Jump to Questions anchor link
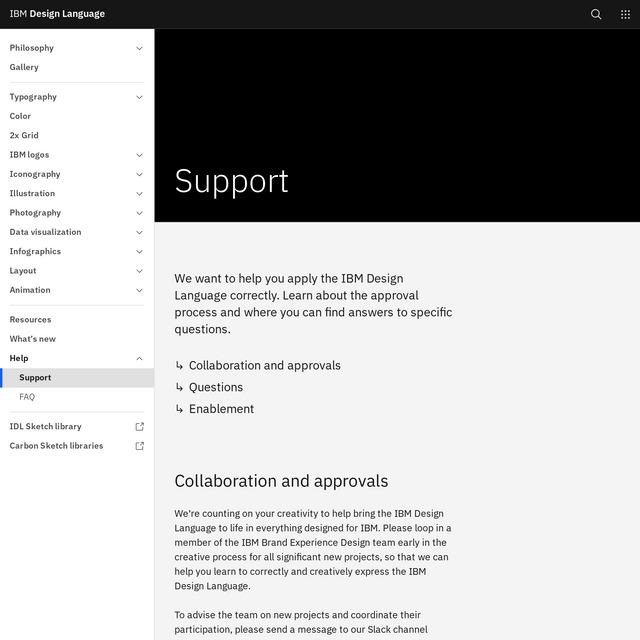Image resolution: width=640 pixels, height=640 pixels. click(x=216, y=387)
